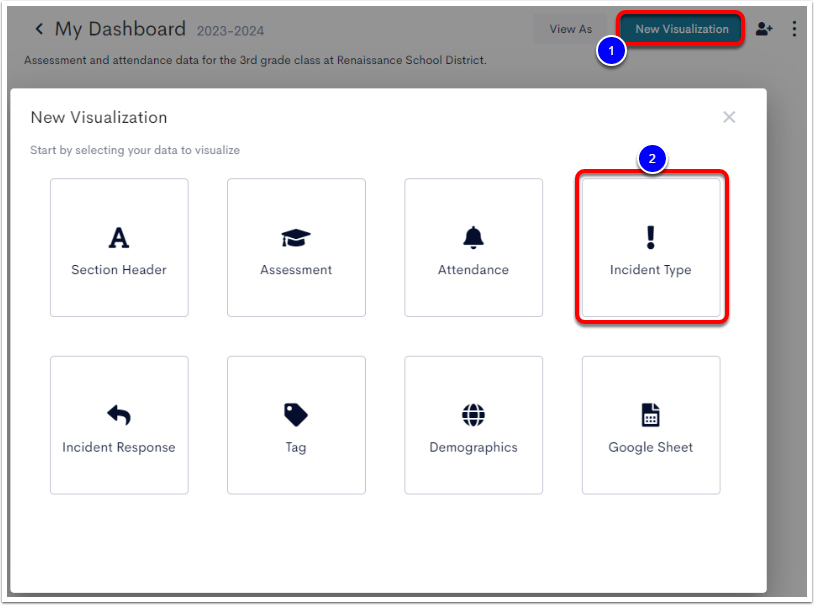Click the My Dashboard title

coord(120,29)
